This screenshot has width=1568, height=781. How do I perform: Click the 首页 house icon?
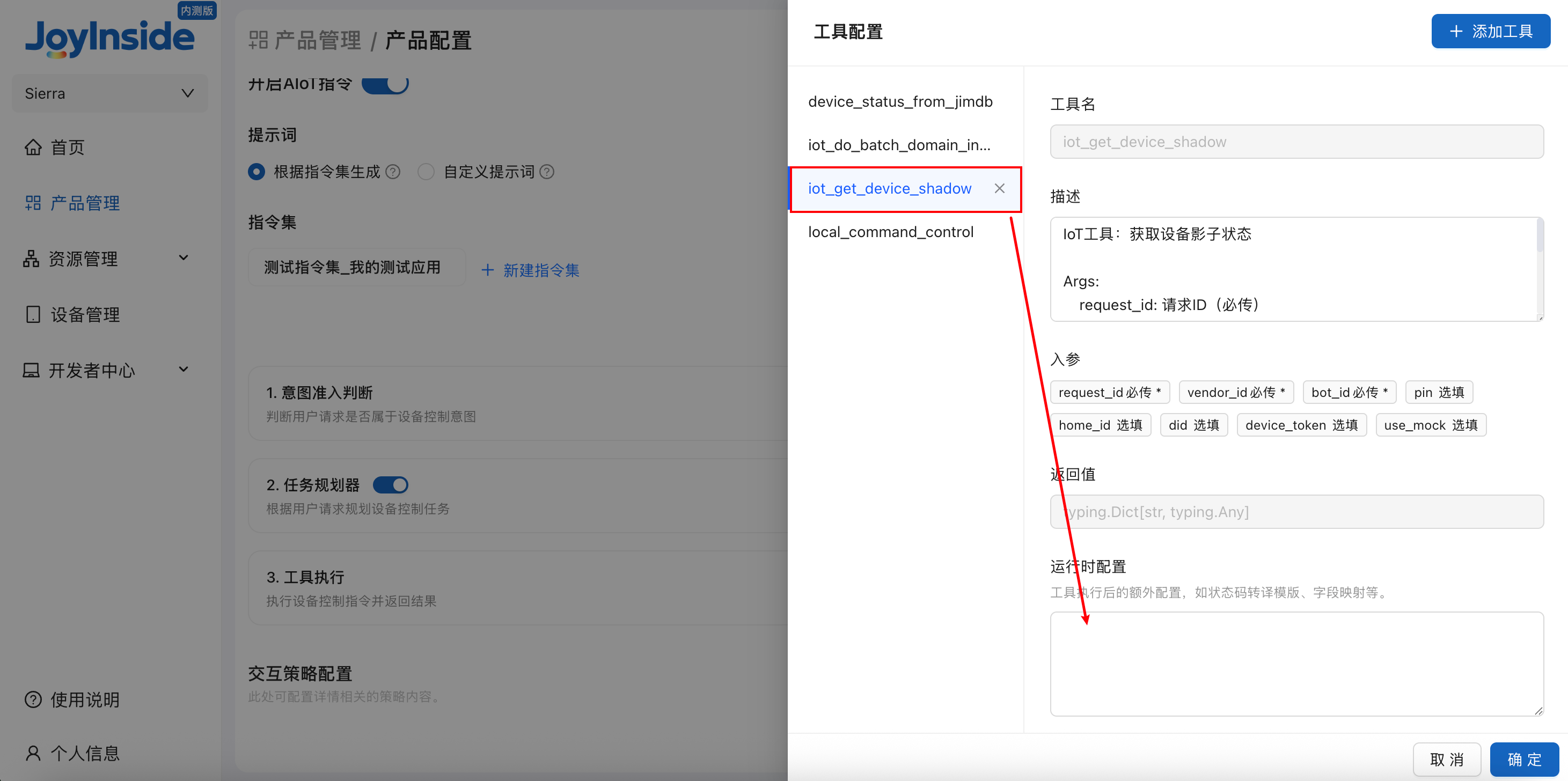tap(33, 147)
